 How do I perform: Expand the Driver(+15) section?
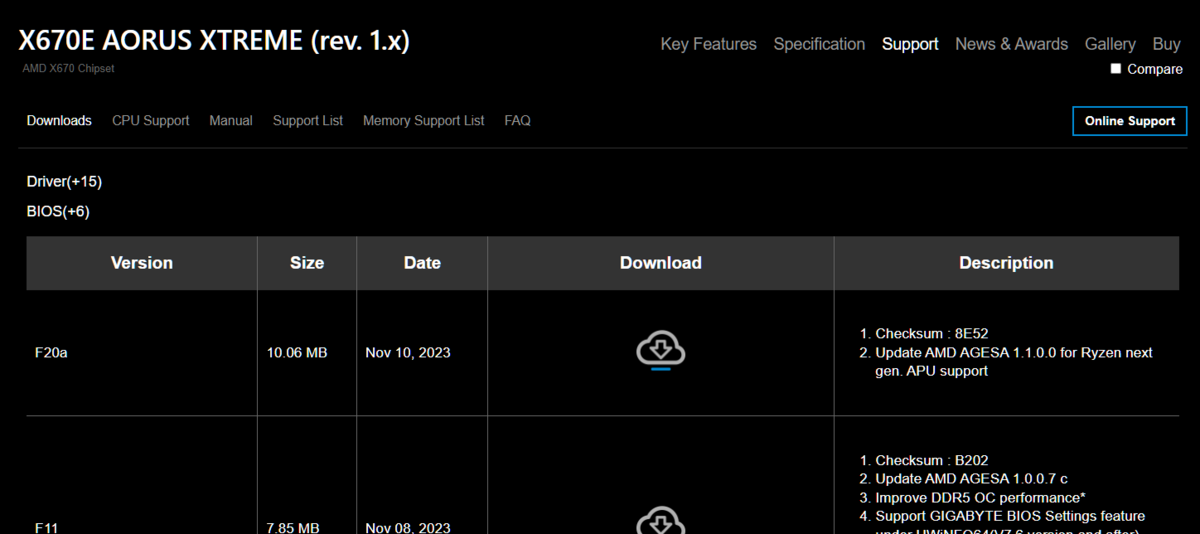click(64, 181)
